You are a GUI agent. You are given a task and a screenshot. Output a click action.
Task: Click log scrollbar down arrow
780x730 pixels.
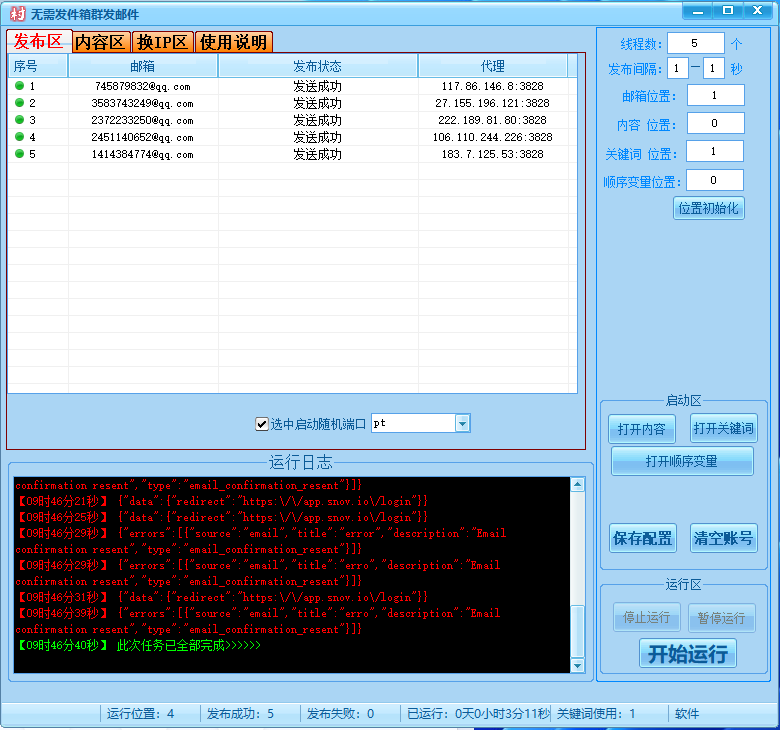[577, 665]
